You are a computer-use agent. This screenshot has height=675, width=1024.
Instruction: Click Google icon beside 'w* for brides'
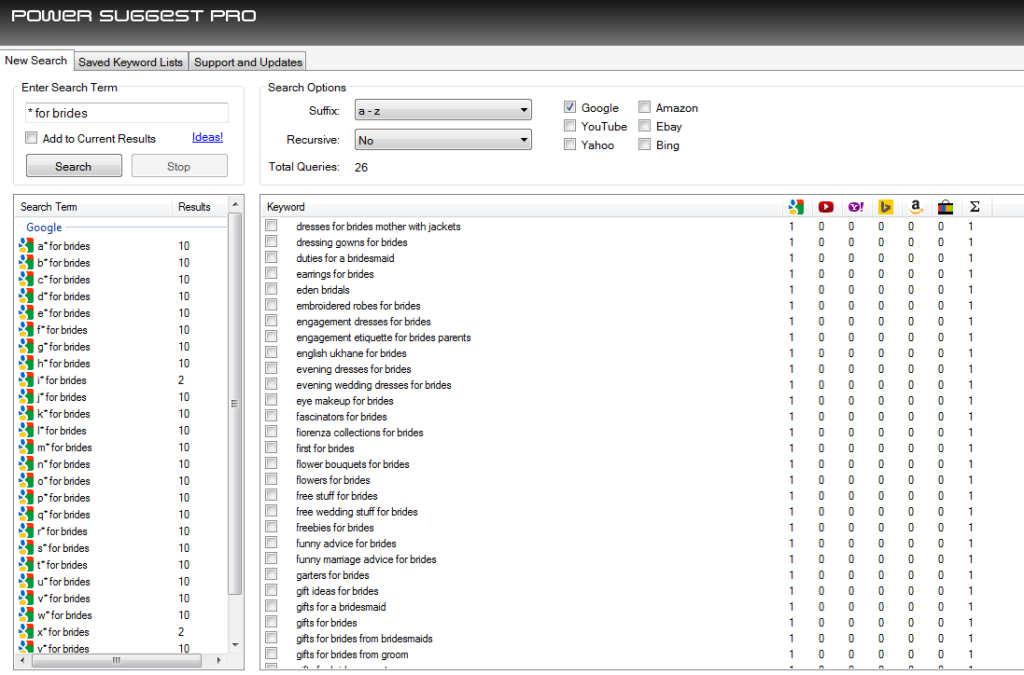[26, 615]
